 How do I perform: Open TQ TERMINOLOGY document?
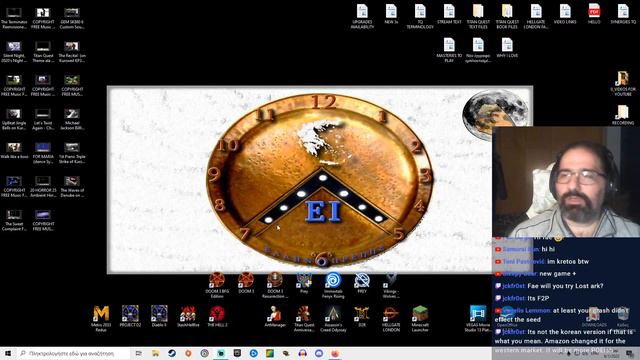[420, 16]
